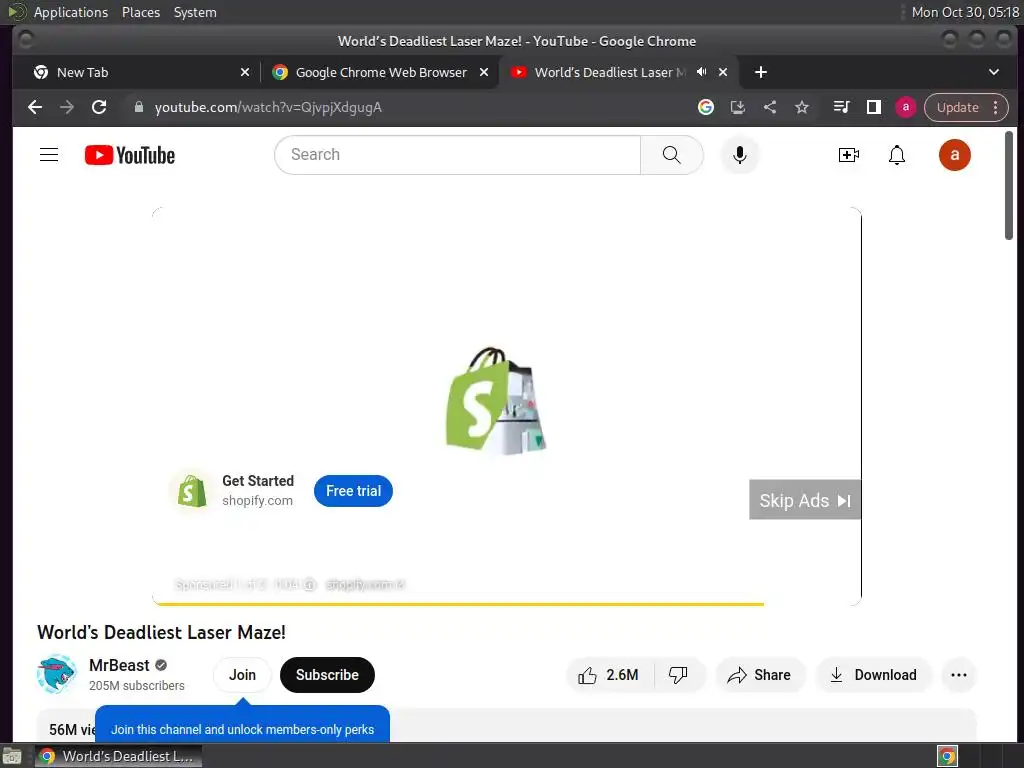Click the install app icon
Screen dimensions: 1024x768
pyautogui.click(x=737, y=107)
